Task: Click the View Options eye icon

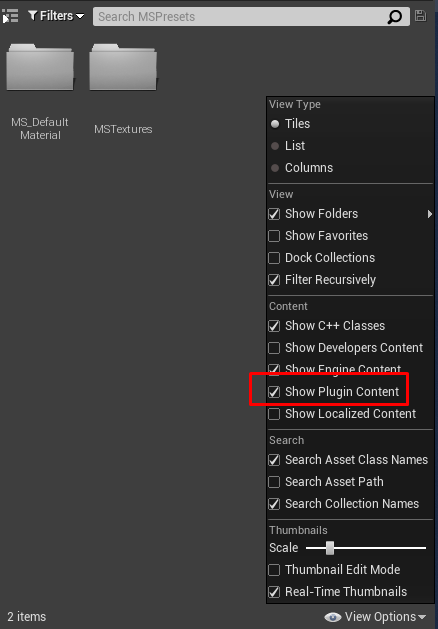Action: 333,617
